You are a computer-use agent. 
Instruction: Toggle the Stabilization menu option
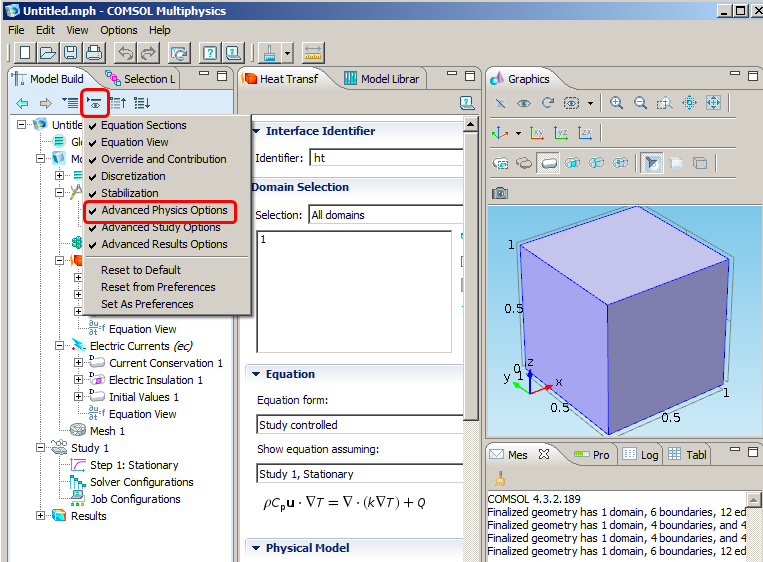[129, 193]
